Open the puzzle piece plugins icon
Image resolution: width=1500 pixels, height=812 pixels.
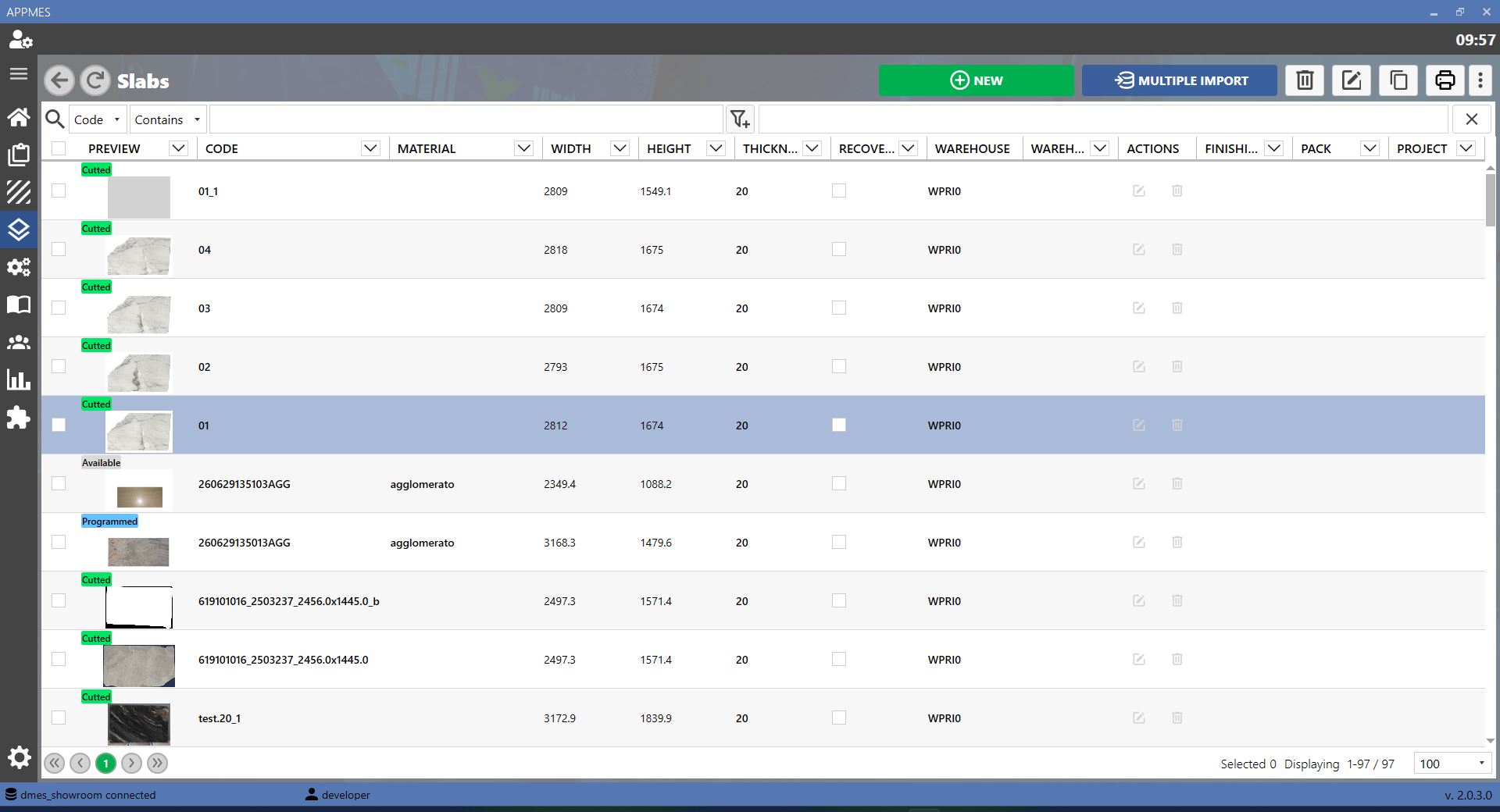(x=19, y=418)
